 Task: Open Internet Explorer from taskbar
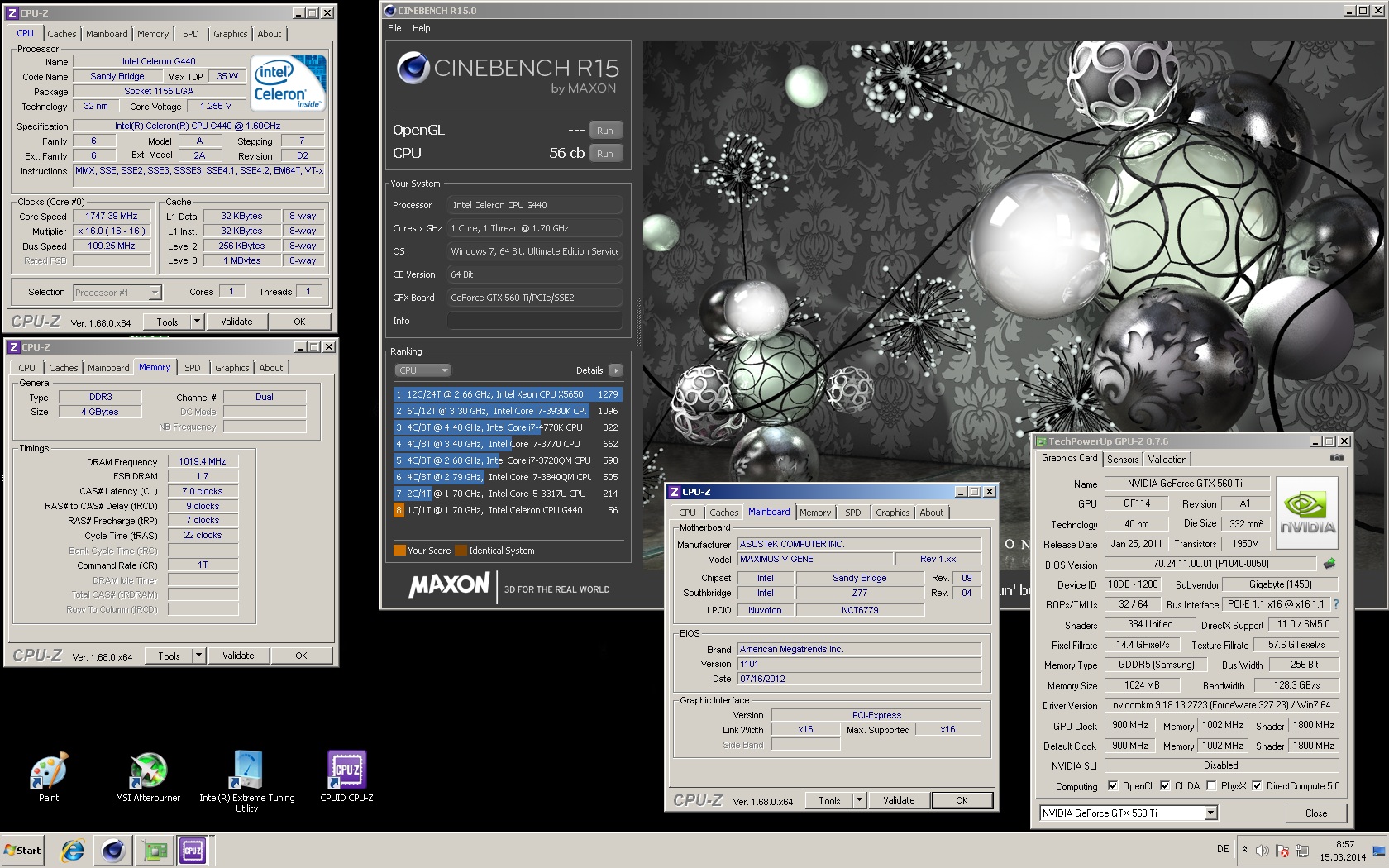pyautogui.click(x=73, y=850)
